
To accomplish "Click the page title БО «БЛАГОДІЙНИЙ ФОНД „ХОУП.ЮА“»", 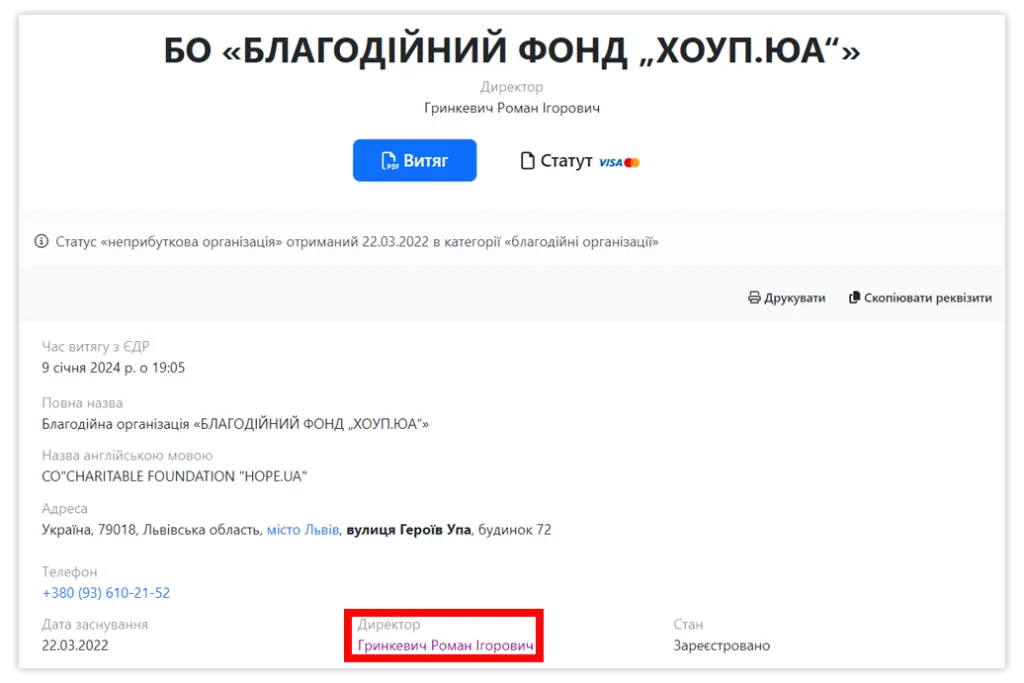I will (x=511, y=51).
